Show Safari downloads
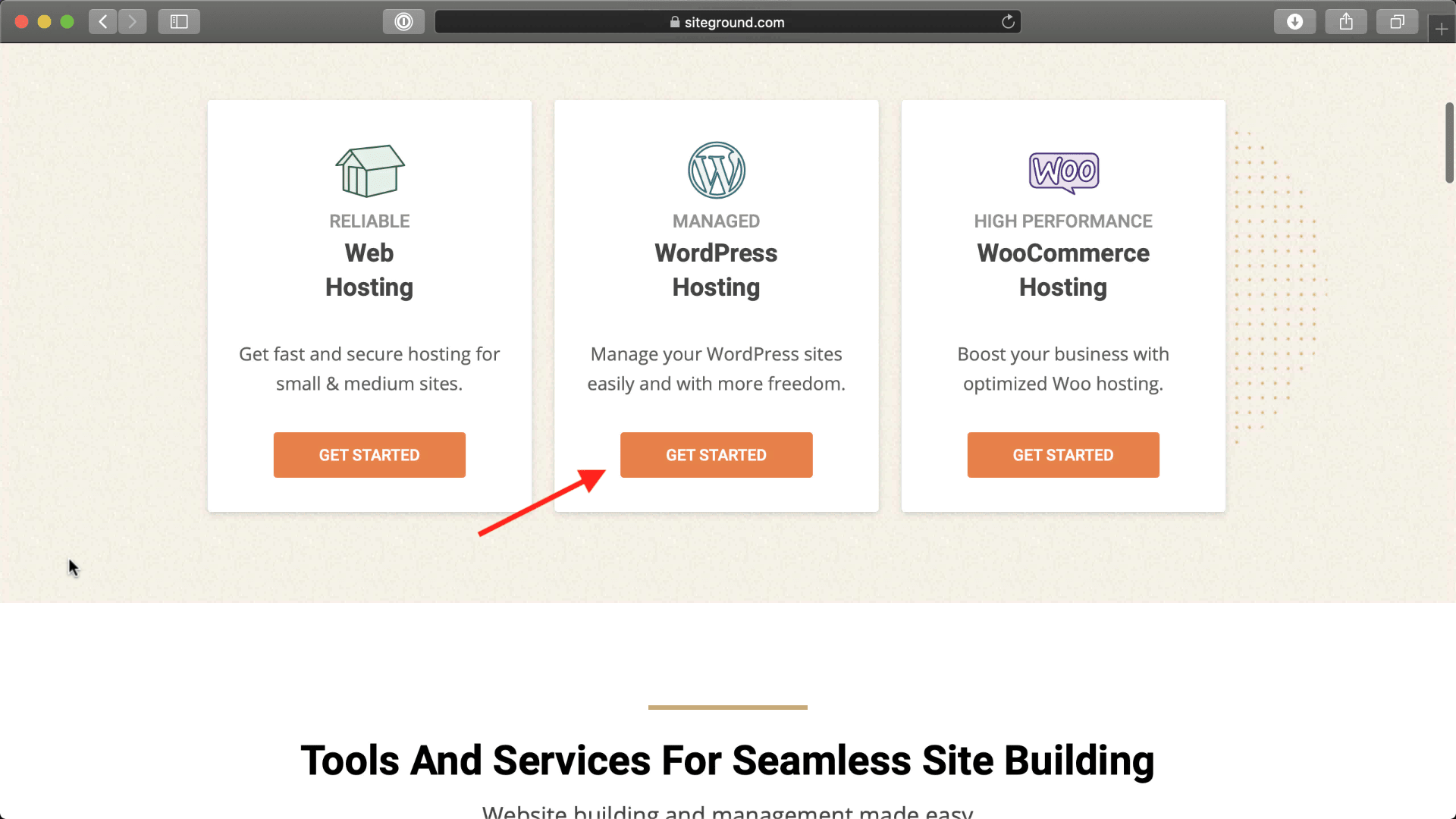 1294,21
